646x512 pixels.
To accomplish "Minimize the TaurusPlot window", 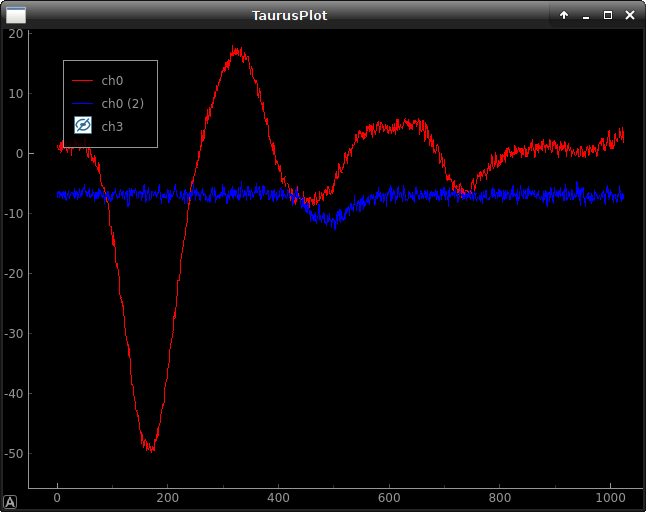I will [586, 15].
